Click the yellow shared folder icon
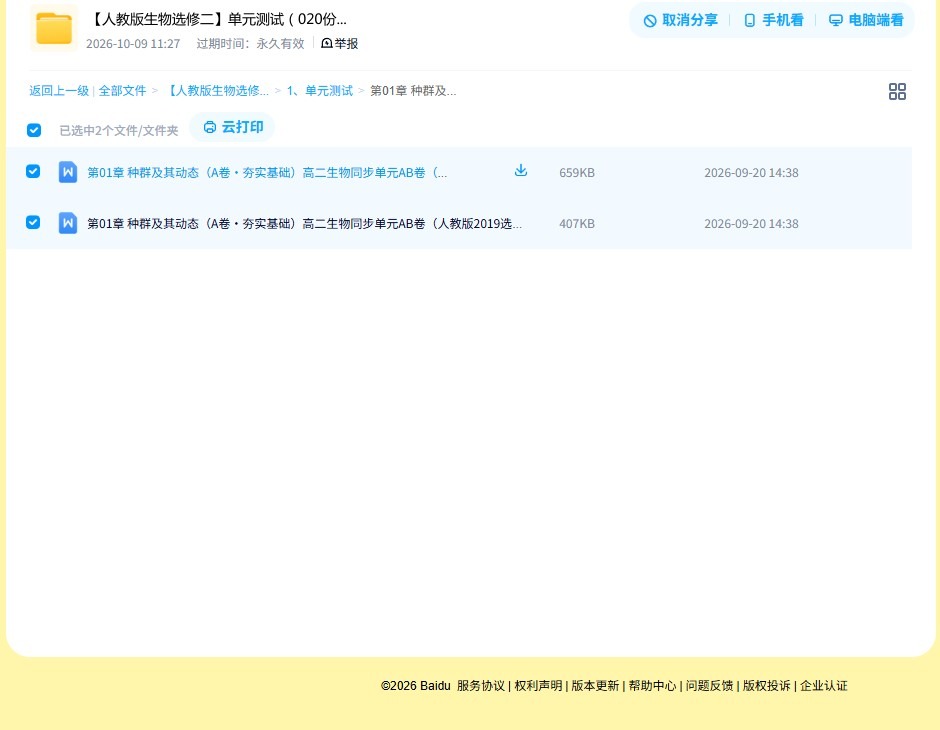This screenshot has width=940, height=730. (54, 28)
